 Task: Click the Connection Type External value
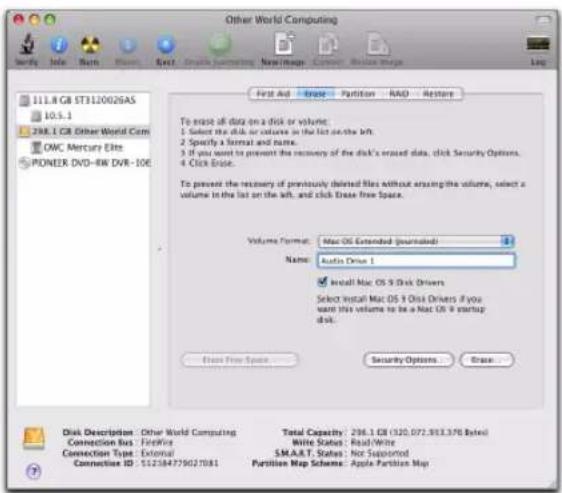(157, 453)
